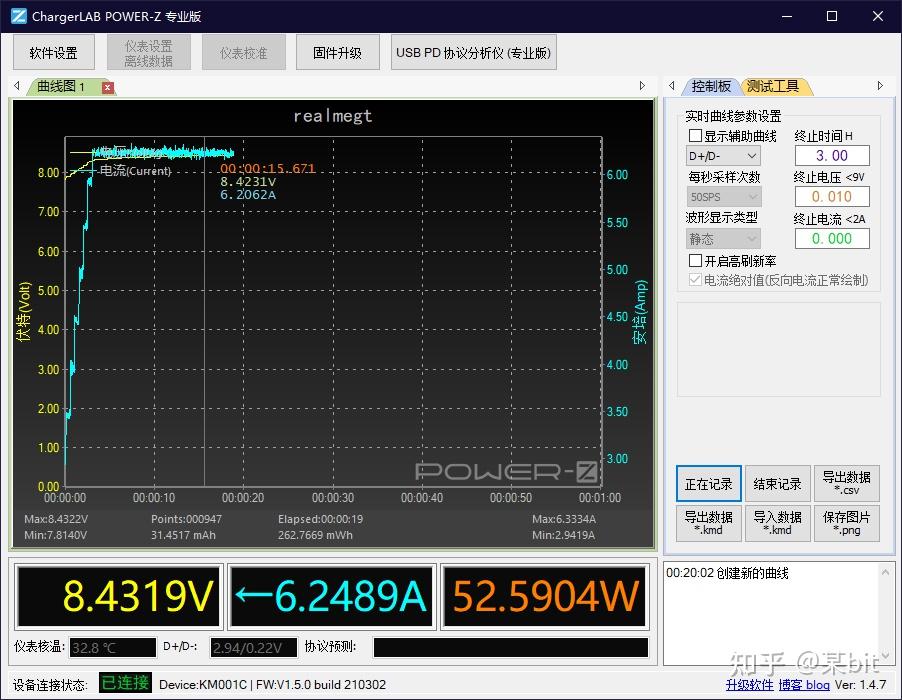Minimize the POWER-Z window

click(787, 16)
